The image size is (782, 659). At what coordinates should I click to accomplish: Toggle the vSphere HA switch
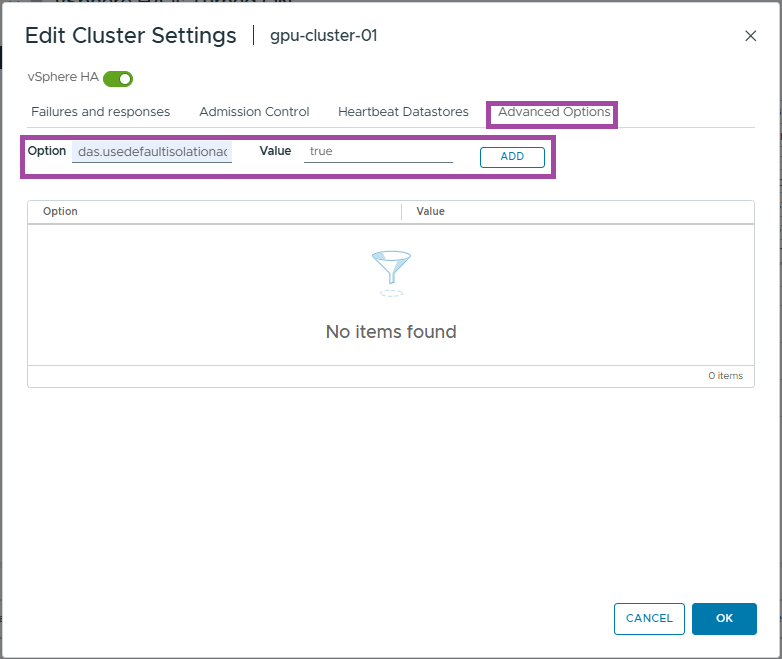[118, 78]
